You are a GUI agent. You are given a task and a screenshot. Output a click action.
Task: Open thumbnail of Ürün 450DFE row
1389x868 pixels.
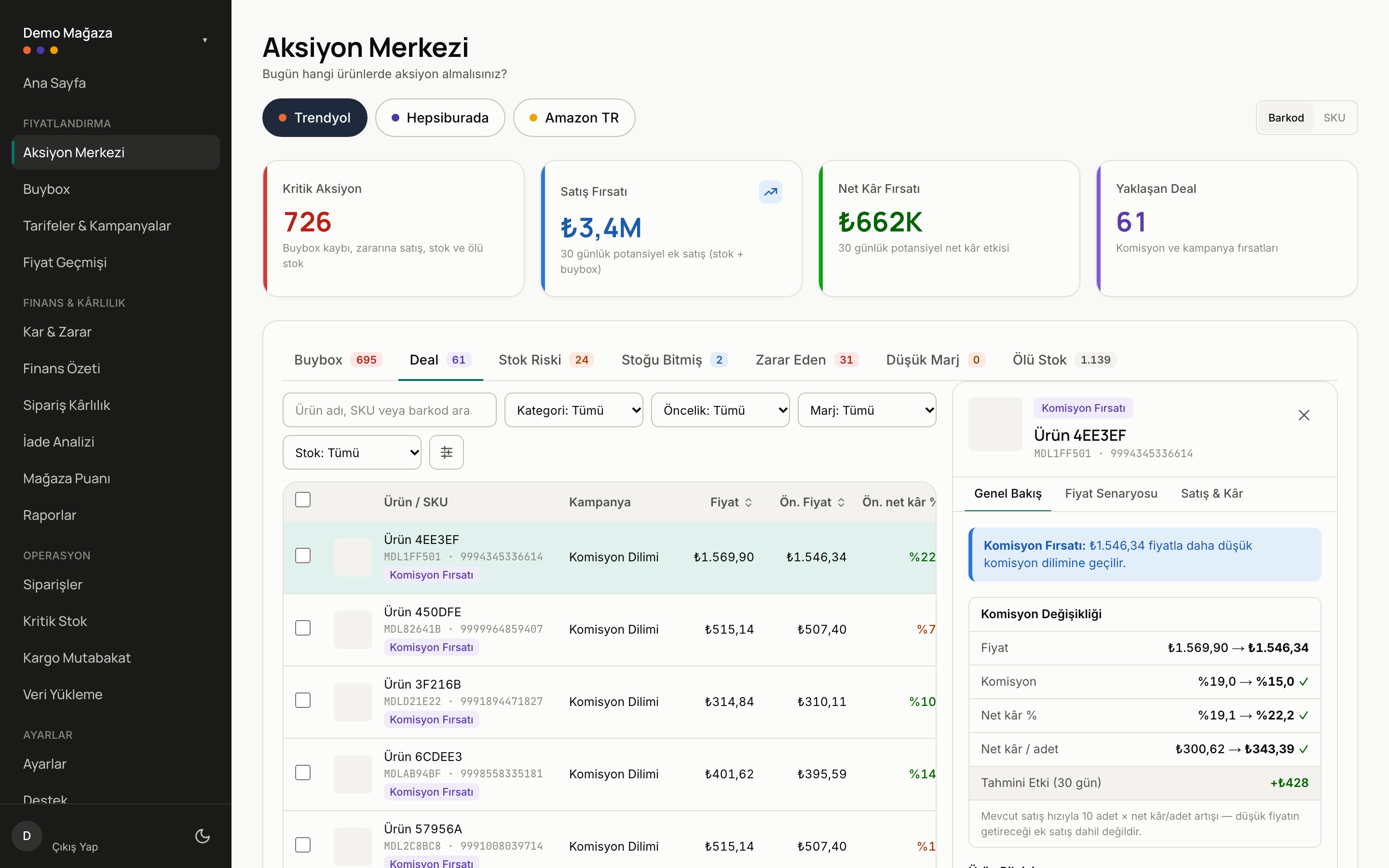353,629
